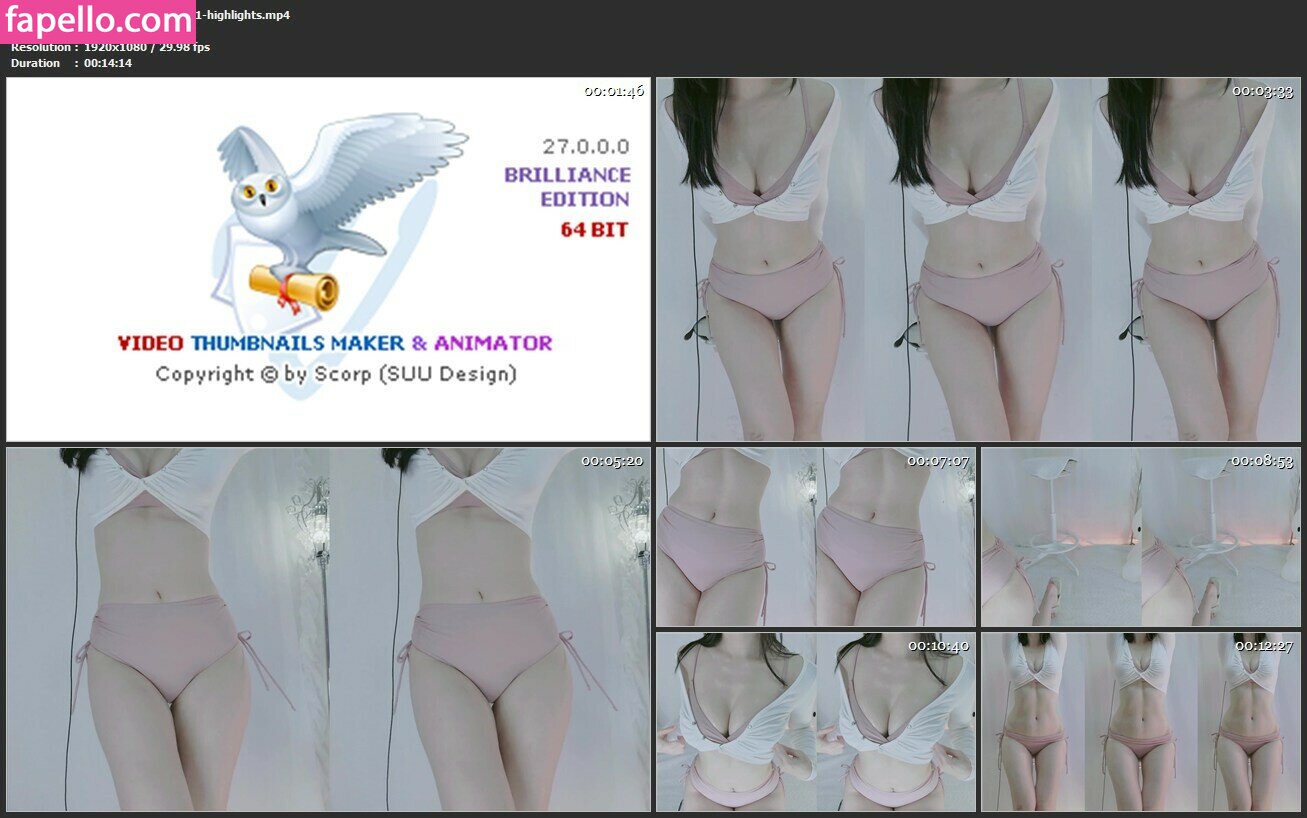Click the Resolution 1920x1080 info line
The height and width of the screenshot is (818, 1307).
click(x=110, y=47)
